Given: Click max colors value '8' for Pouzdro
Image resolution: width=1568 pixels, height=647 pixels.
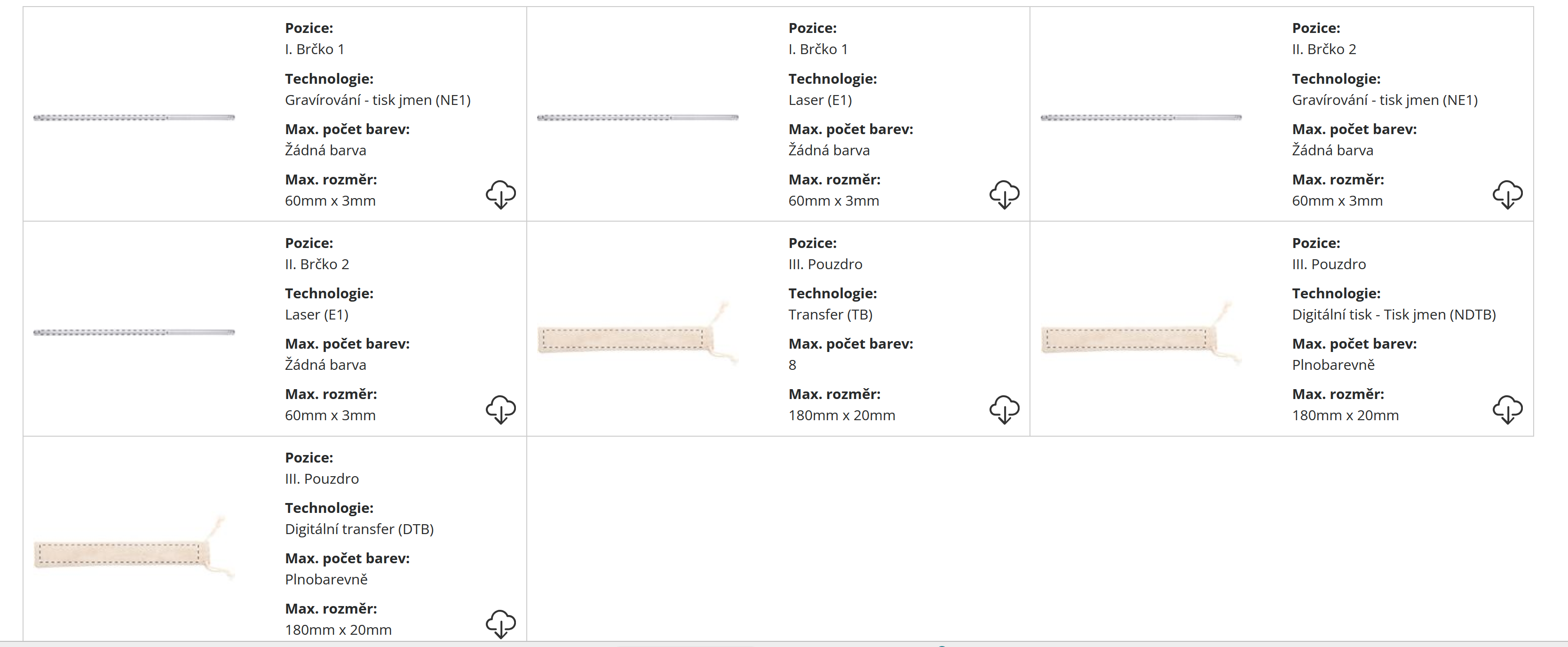Looking at the screenshot, I should [792, 365].
